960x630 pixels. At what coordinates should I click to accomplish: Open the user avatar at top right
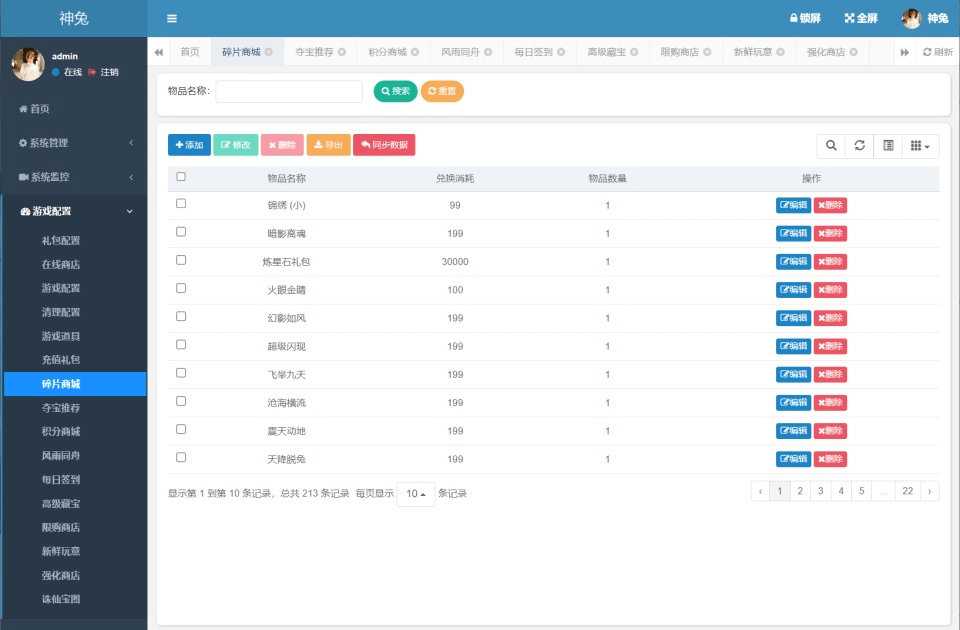point(911,18)
